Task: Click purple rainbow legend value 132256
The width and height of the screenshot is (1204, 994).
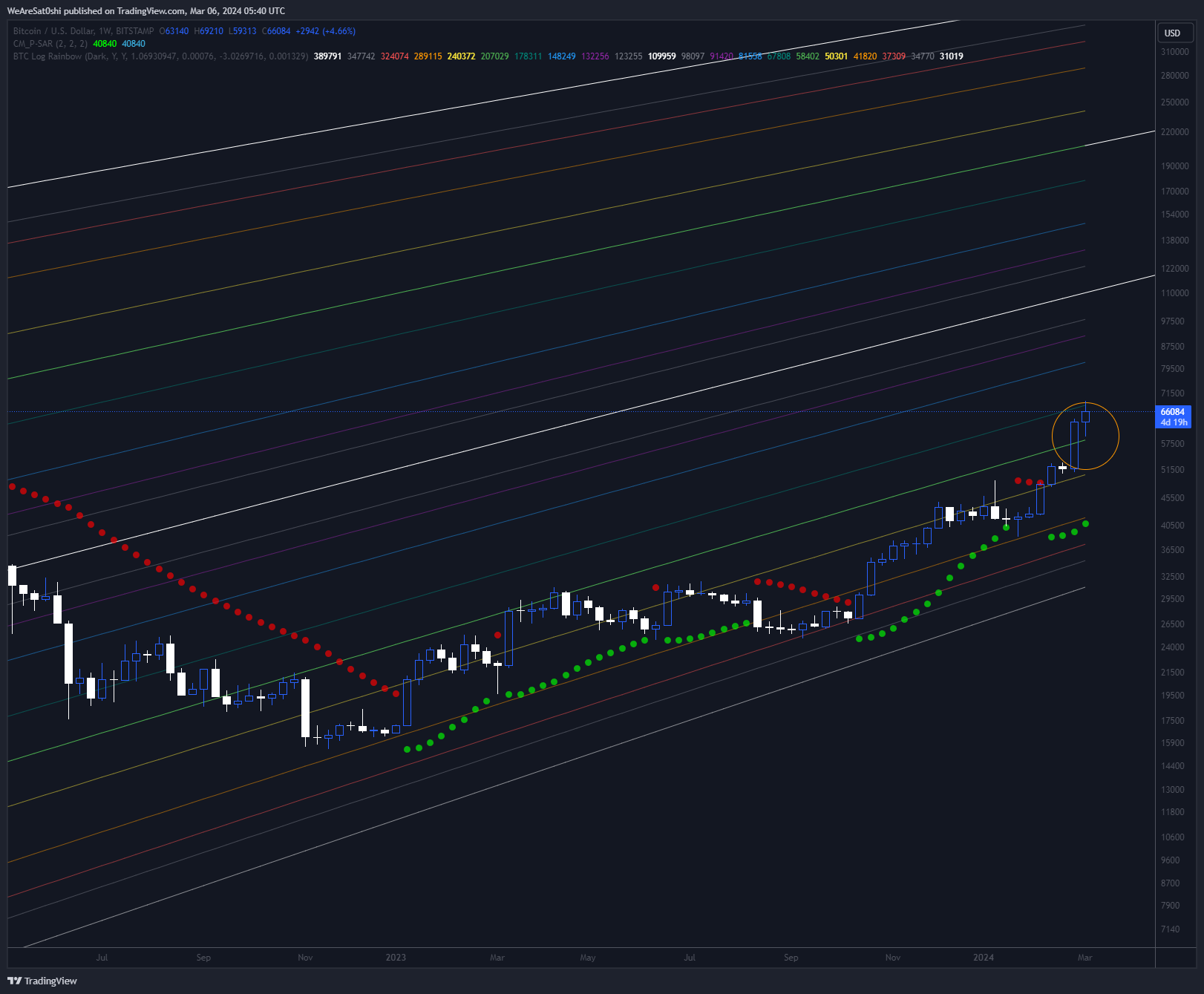Action: [595, 56]
